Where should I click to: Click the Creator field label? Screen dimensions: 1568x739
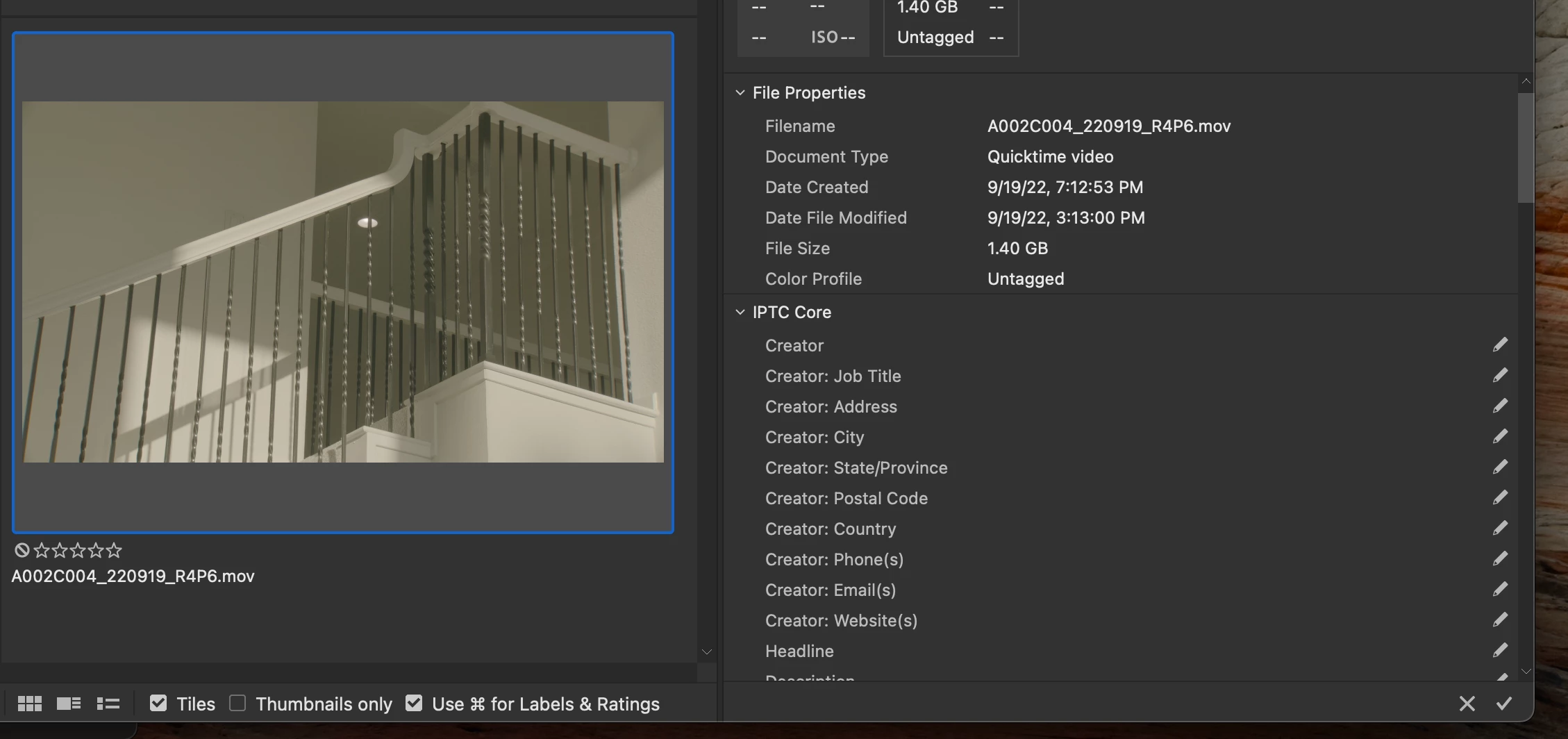click(794, 346)
